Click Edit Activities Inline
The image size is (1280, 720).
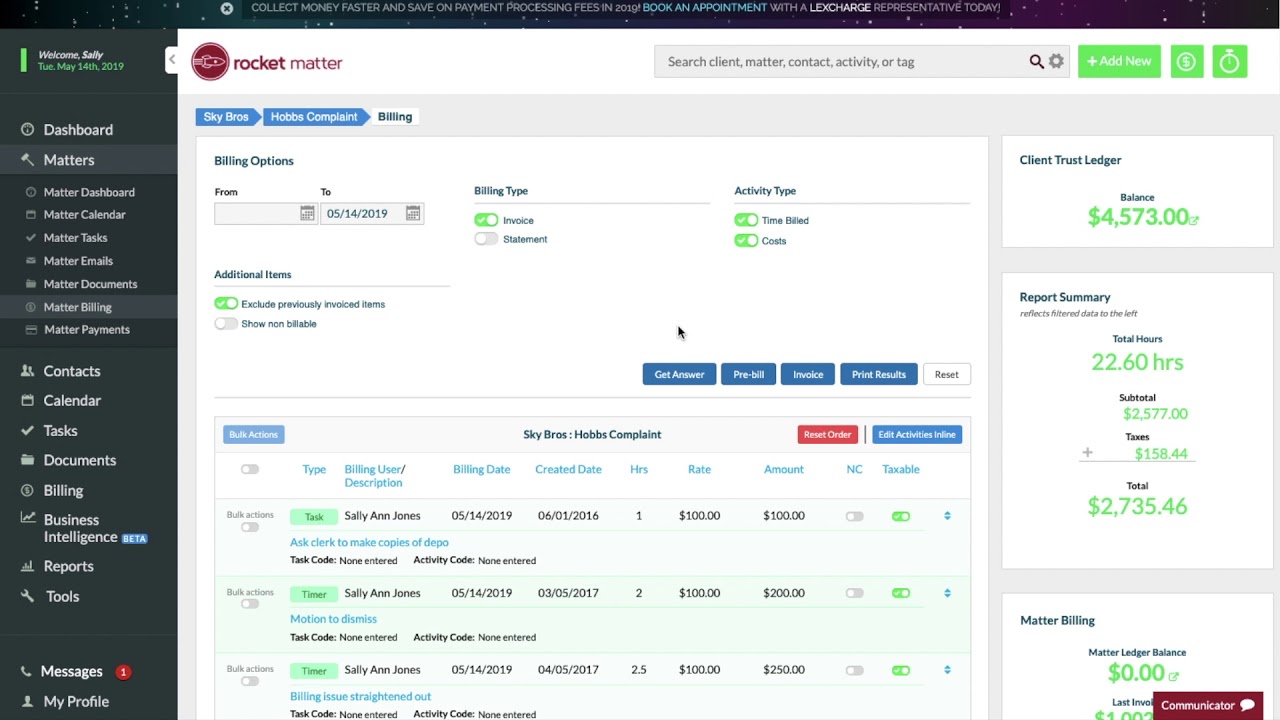[x=917, y=434]
